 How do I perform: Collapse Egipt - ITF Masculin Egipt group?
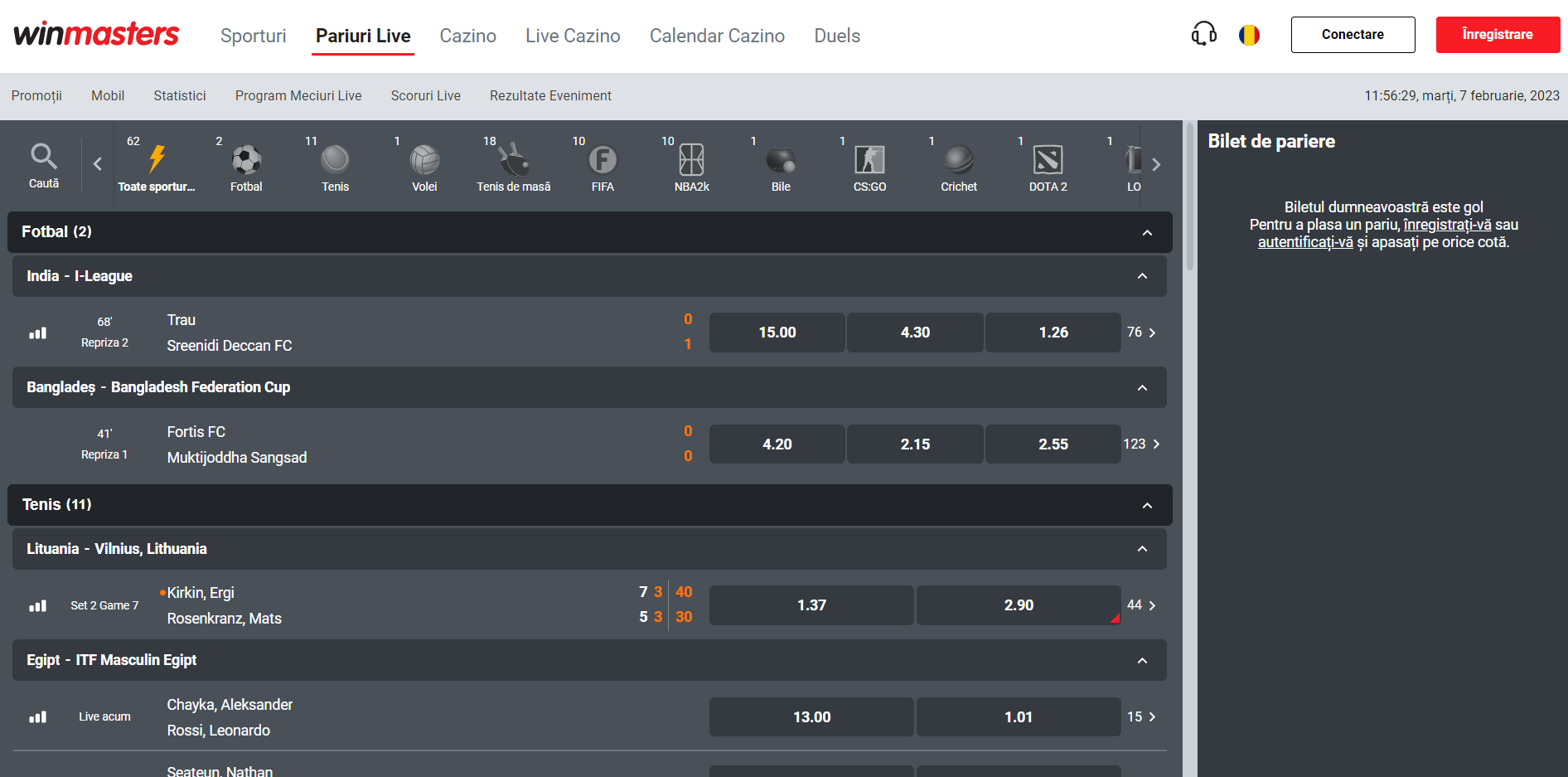(1142, 660)
